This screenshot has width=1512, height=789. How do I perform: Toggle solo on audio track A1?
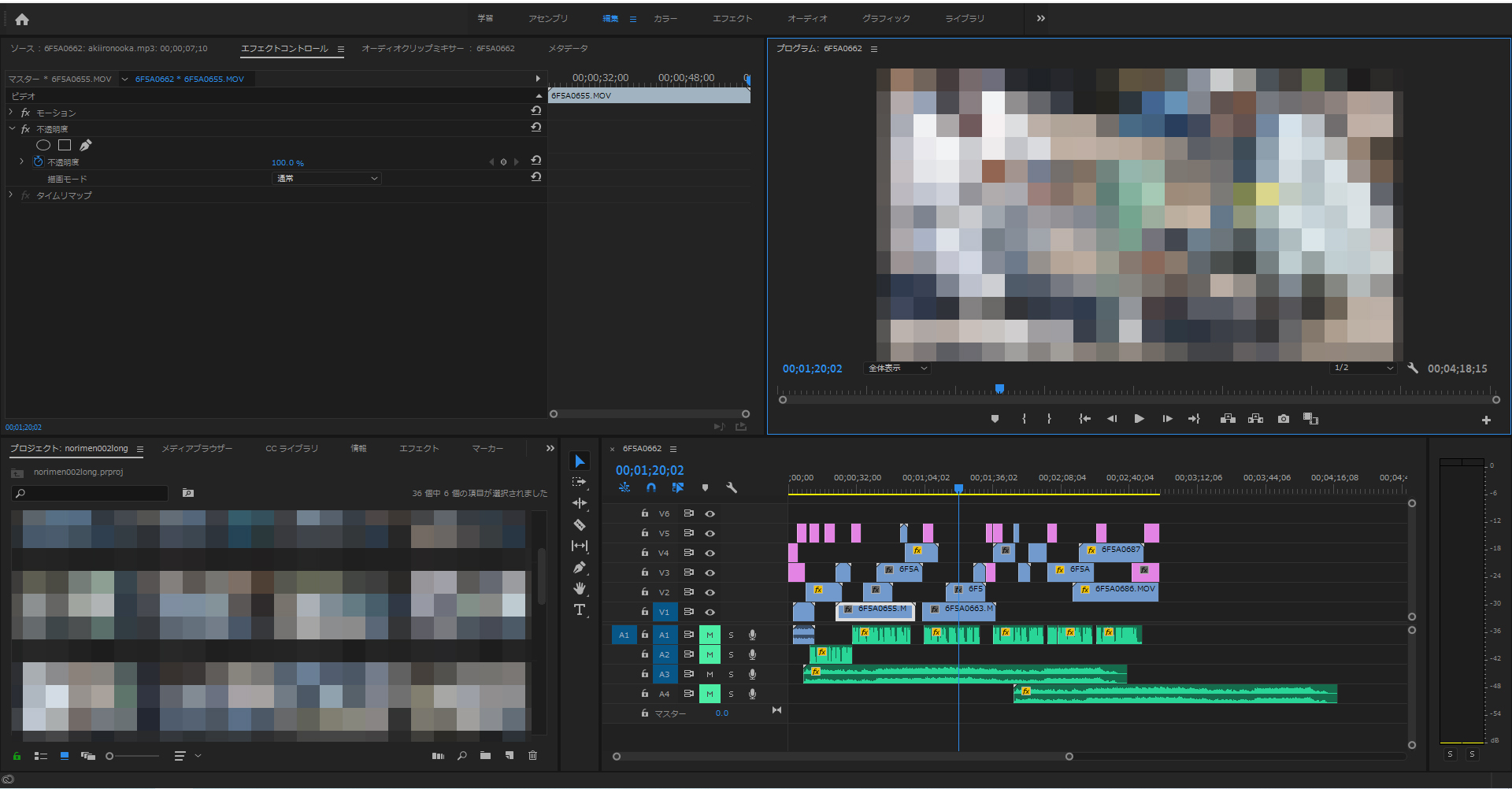(731, 635)
